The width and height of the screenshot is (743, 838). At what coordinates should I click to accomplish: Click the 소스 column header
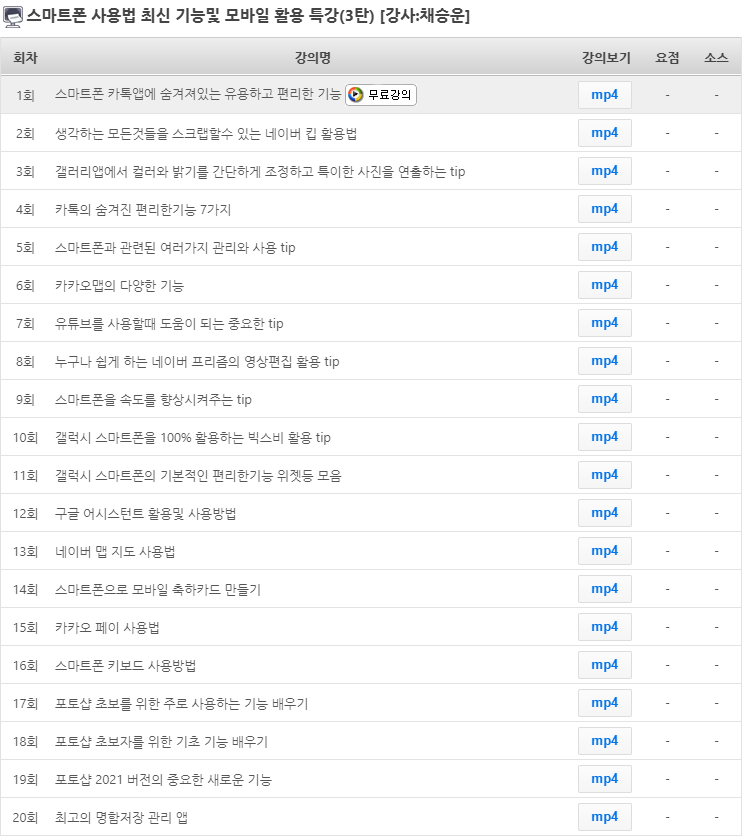click(716, 57)
